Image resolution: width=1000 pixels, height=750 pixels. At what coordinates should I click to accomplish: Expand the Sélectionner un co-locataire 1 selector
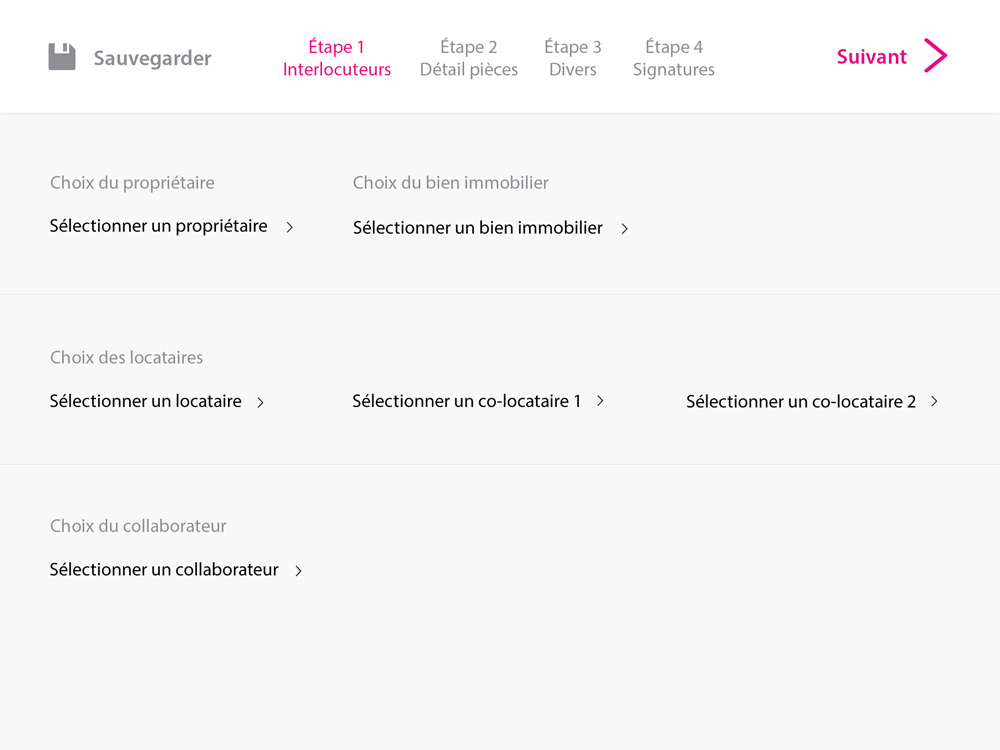pyautogui.click(x=478, y=401)
